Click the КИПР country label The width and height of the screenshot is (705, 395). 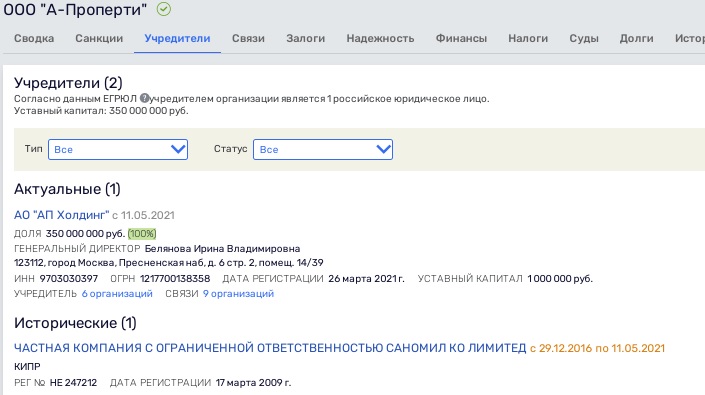(27, 367)
